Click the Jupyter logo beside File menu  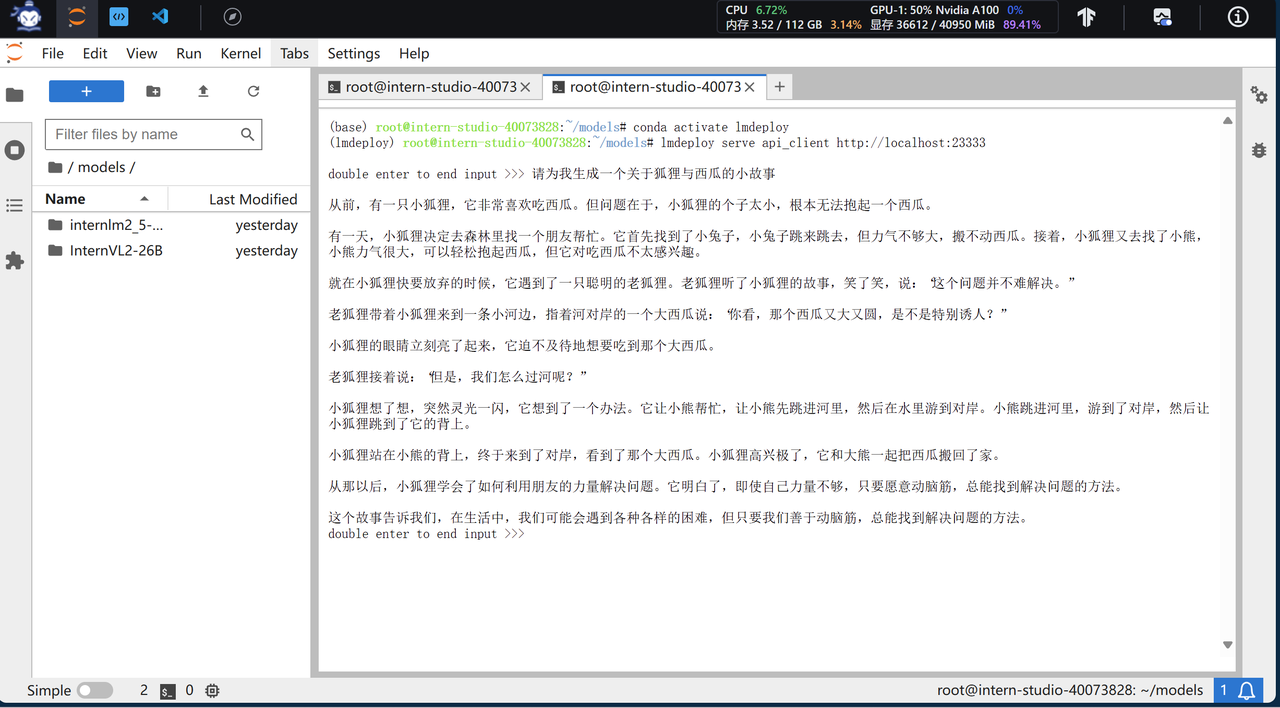coord(14,53)
